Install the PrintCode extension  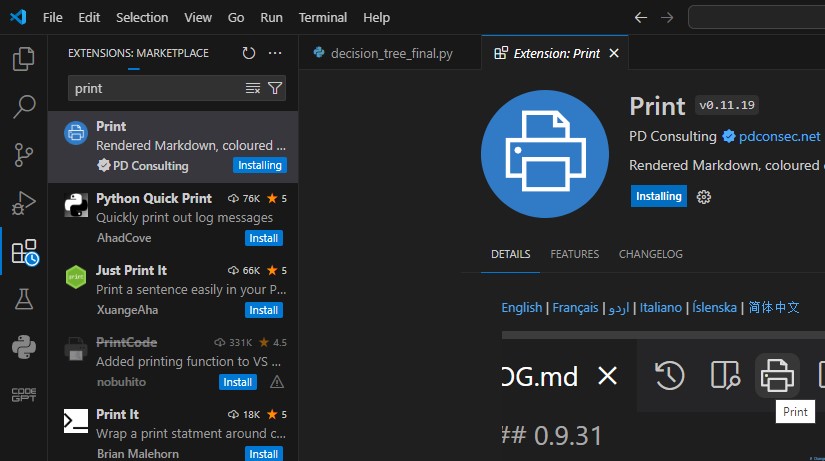click(x=238, y=382)
